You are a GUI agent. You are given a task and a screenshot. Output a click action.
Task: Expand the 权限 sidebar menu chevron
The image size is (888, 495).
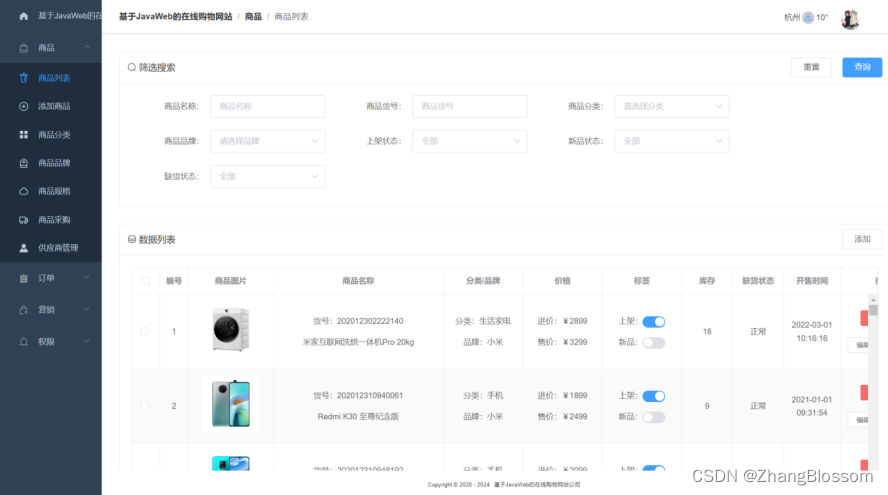pos(87,342)
